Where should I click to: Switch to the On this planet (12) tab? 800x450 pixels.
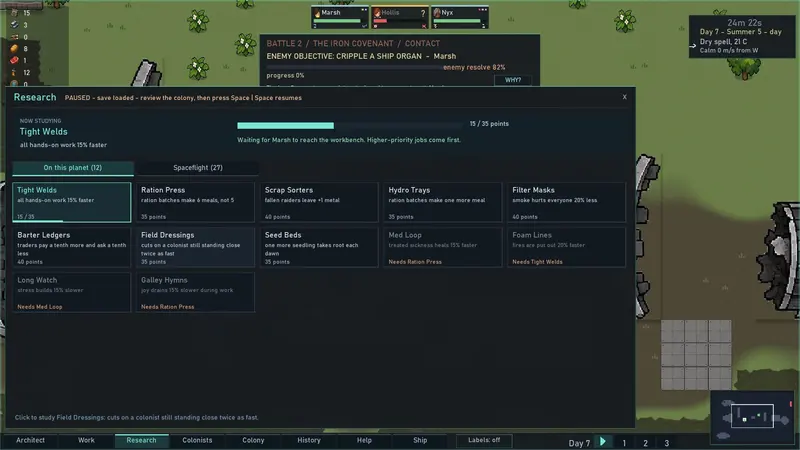click(73, 168)
